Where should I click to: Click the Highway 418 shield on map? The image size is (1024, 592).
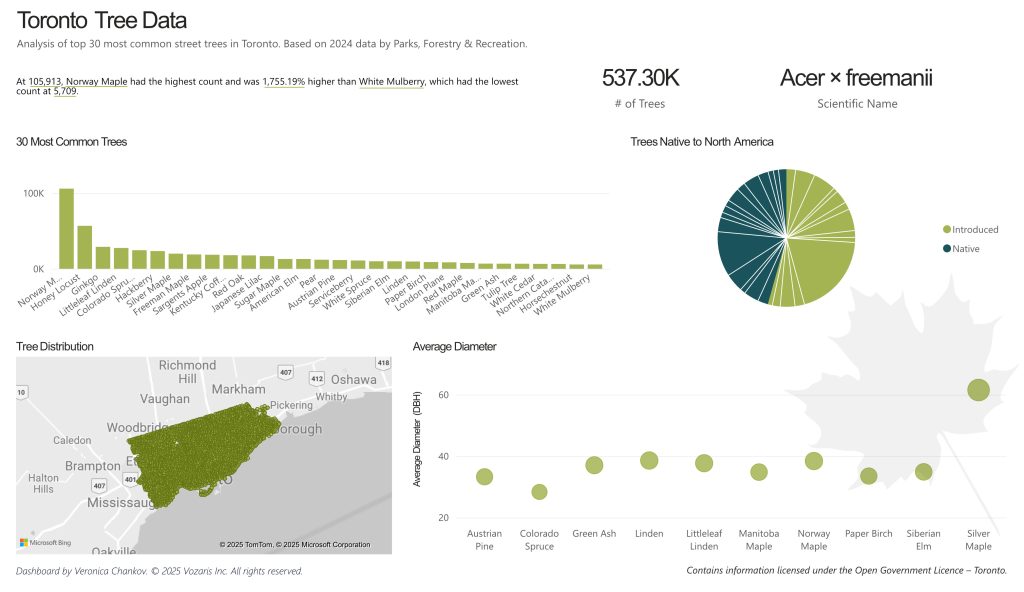point(382,362)
